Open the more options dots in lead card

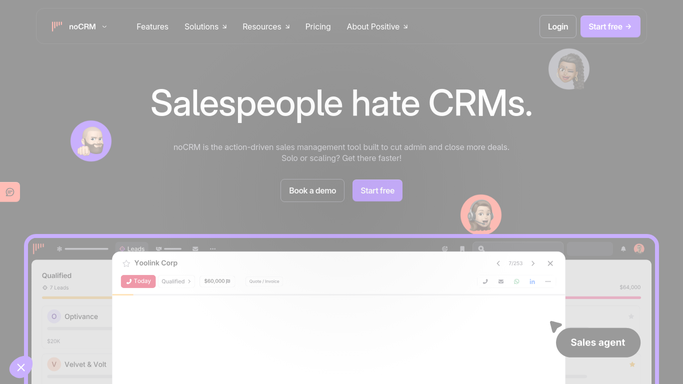tap(548, 282)
